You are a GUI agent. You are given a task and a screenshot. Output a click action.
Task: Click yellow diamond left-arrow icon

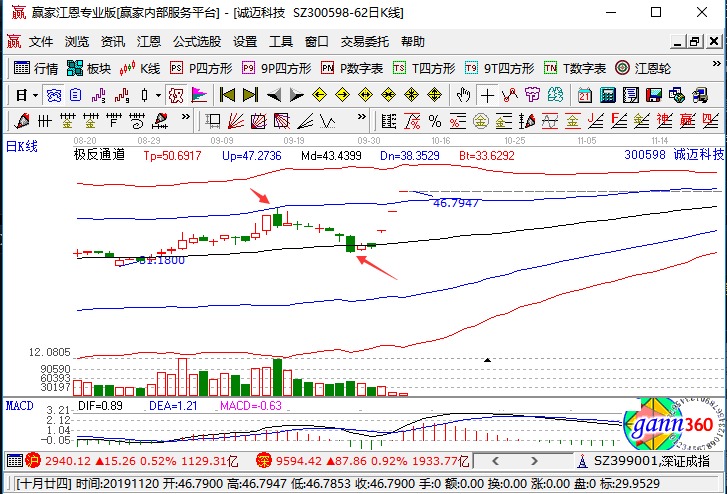[319, 96]
